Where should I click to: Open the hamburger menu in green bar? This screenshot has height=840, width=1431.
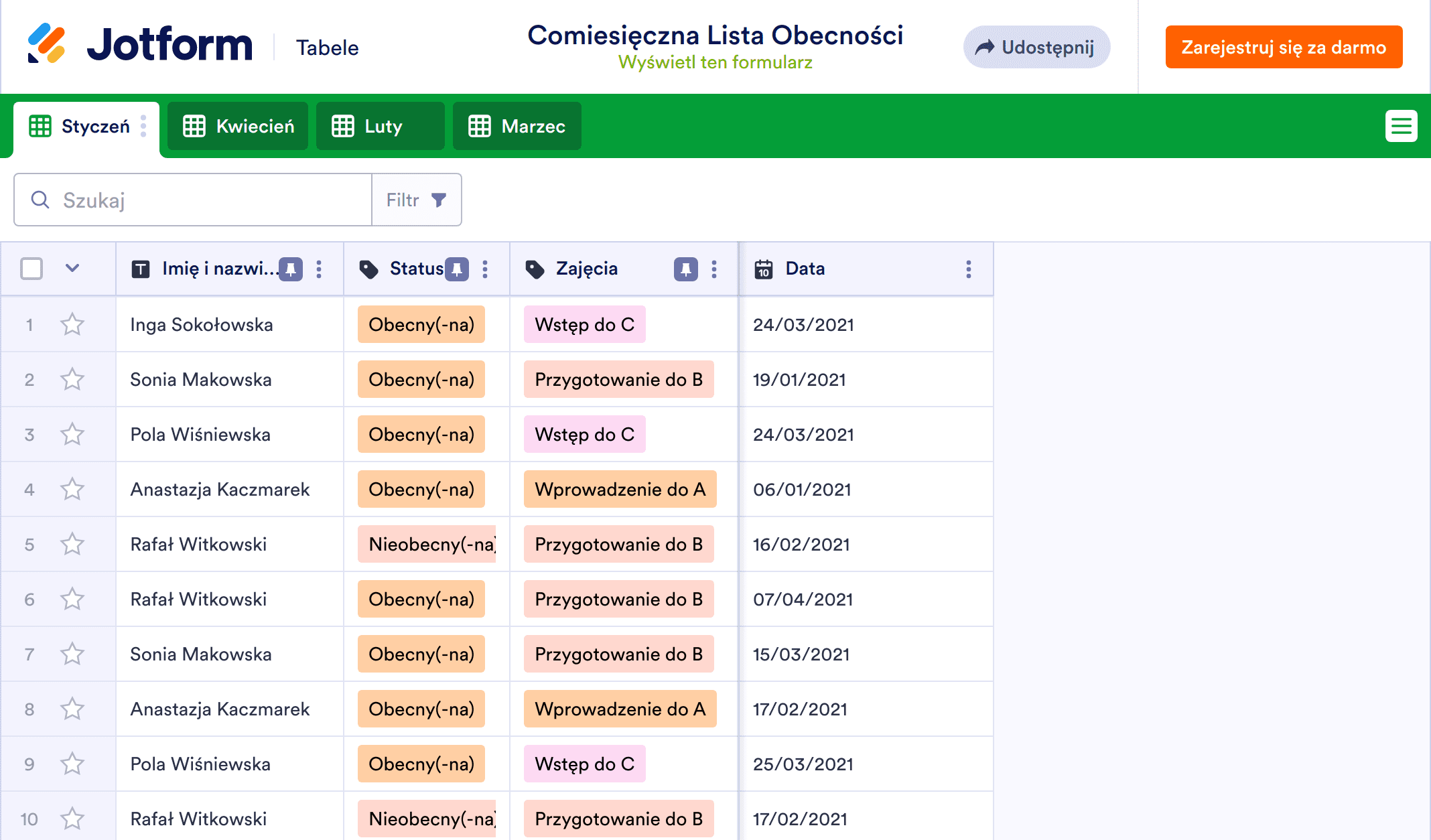tap(1401, 126)
